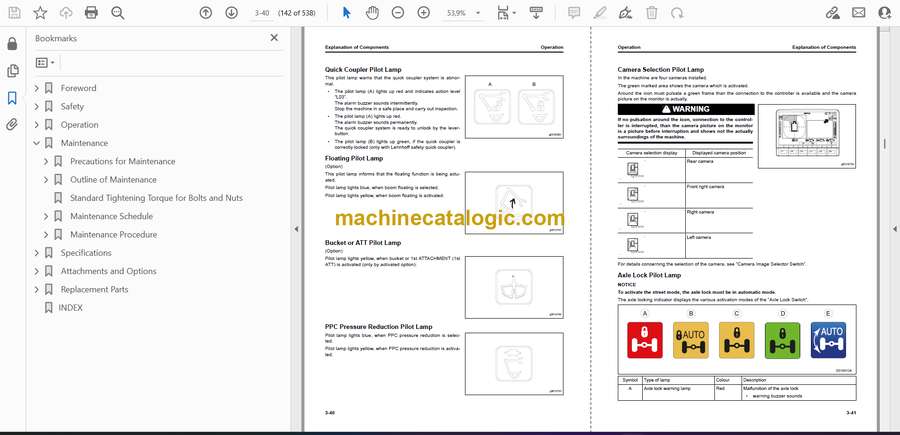Click the red axle lock symbol A

(x=645, y=340)
